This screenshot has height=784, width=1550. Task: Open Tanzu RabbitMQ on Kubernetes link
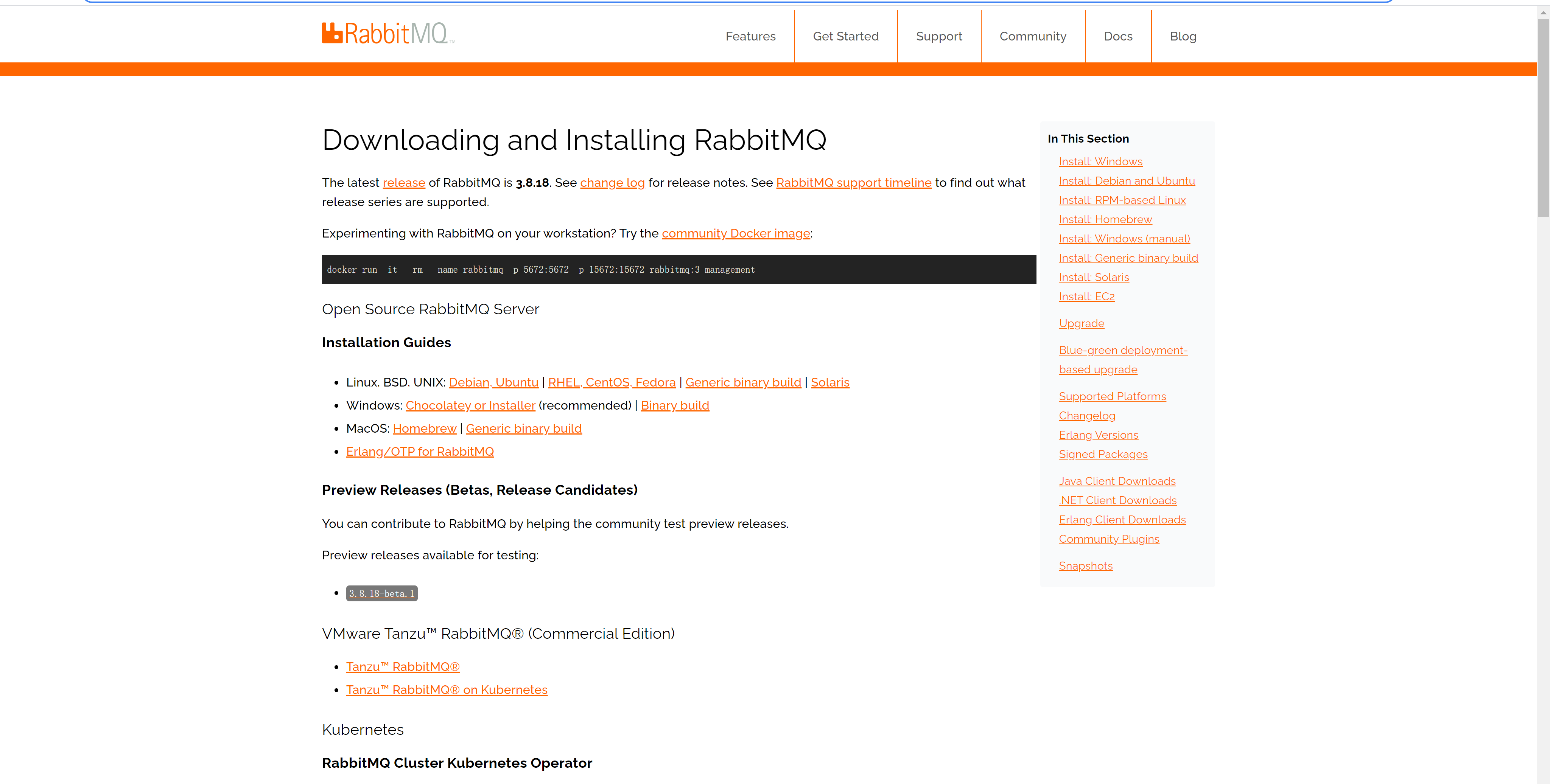[x=447, y=689]
